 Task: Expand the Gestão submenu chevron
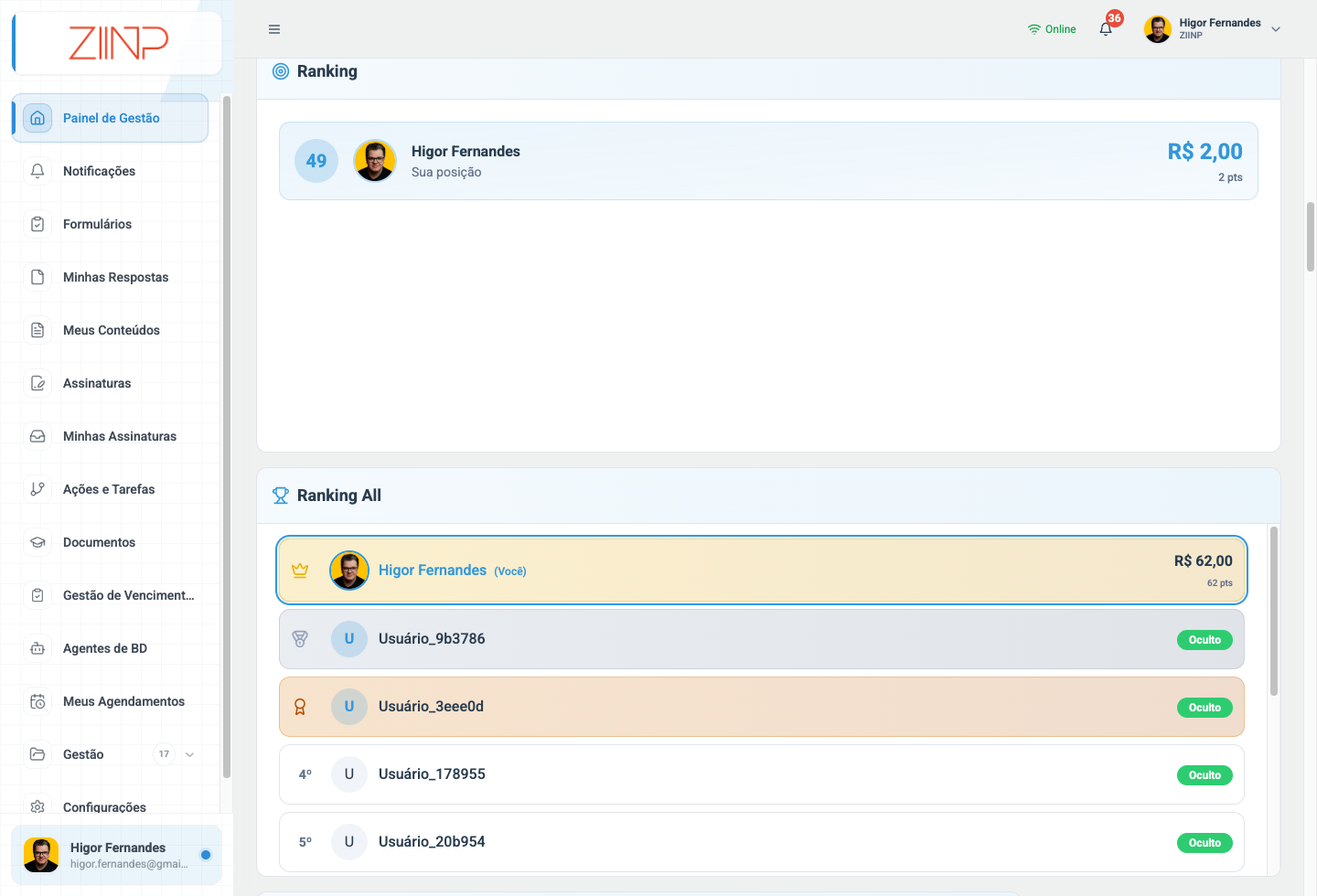(189, 754)
